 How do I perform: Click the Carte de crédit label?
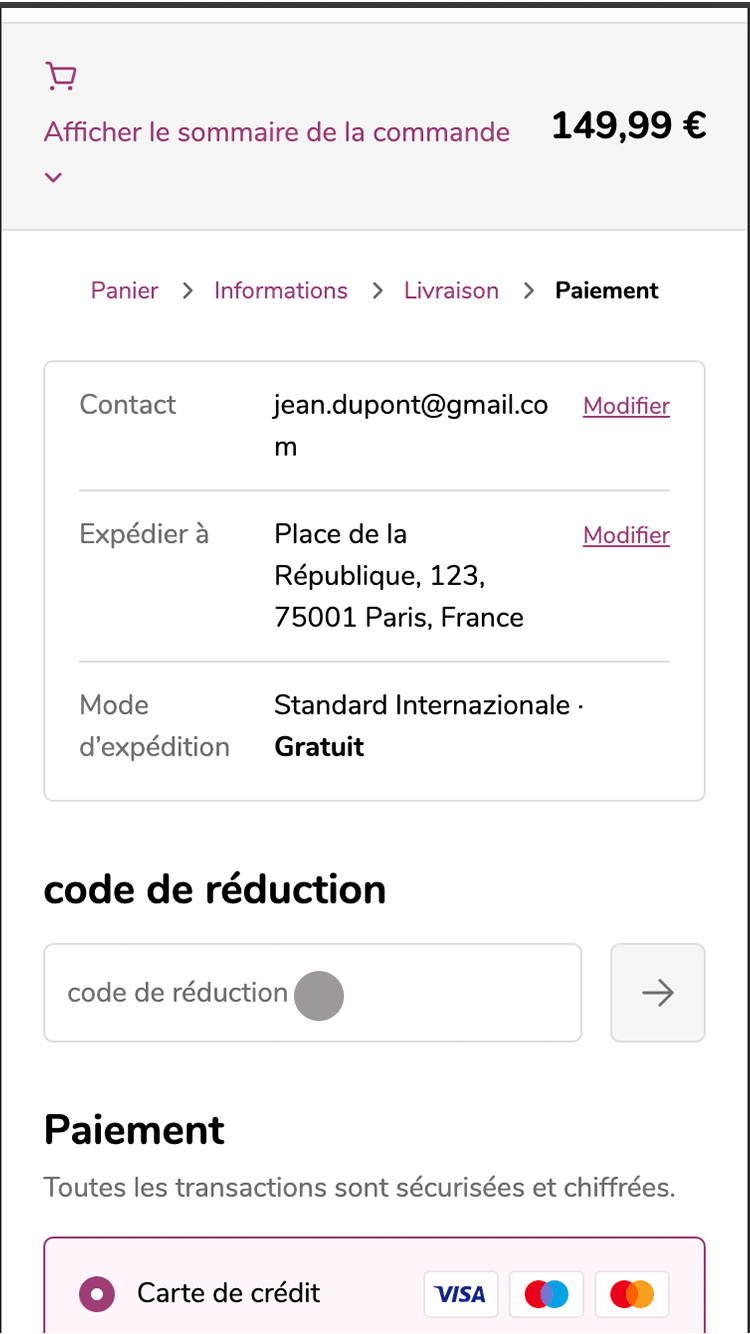click(229, 1293)
